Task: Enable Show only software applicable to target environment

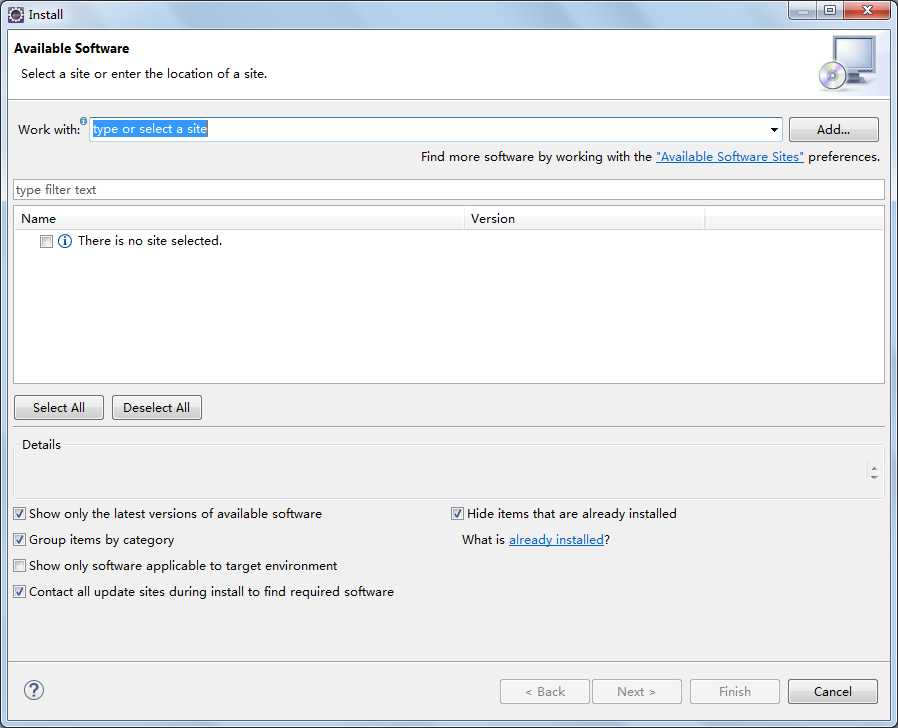Action: [x=19, y=566]
